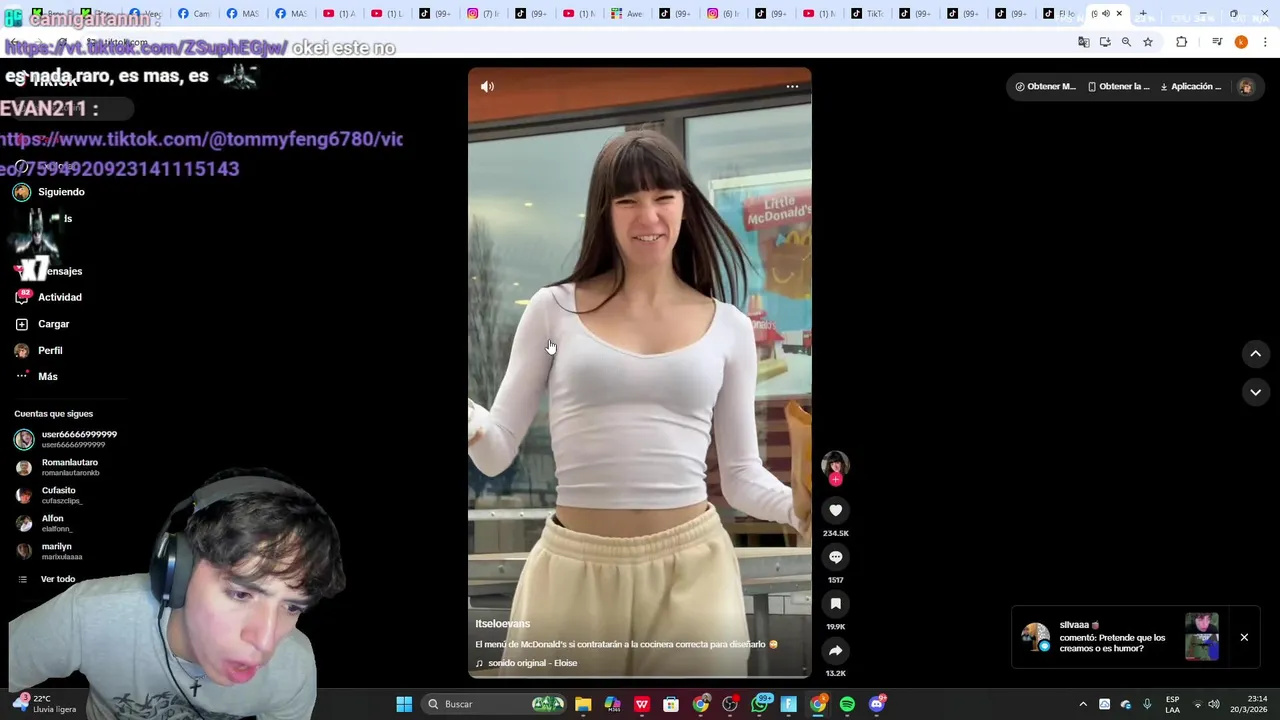Image resolution: width=1280 pixels, height=720 pixels.
Task: Follow creator with red plus badge
Action: point(835,480)
